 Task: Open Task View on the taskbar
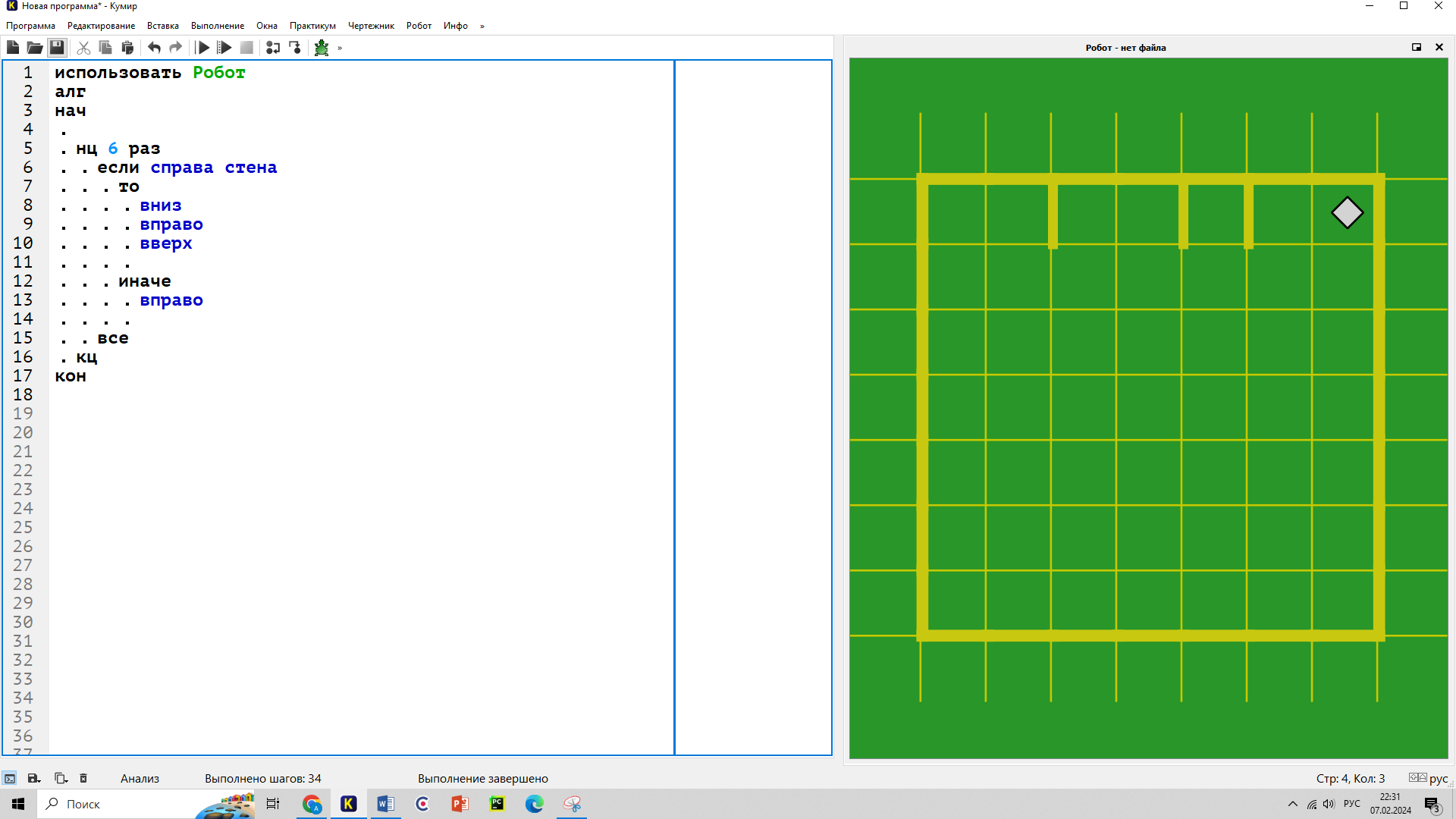click(273, 804)
